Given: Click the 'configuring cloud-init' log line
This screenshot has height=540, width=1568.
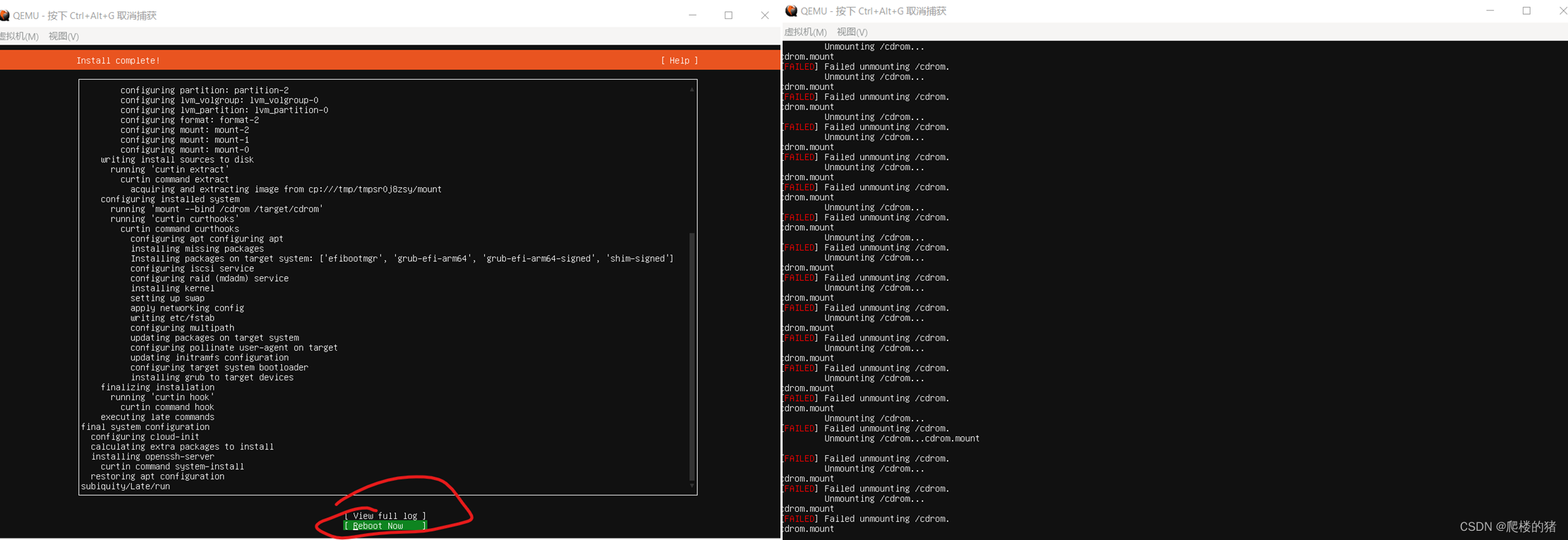Looking at the screenshot, I should point(145,437).
